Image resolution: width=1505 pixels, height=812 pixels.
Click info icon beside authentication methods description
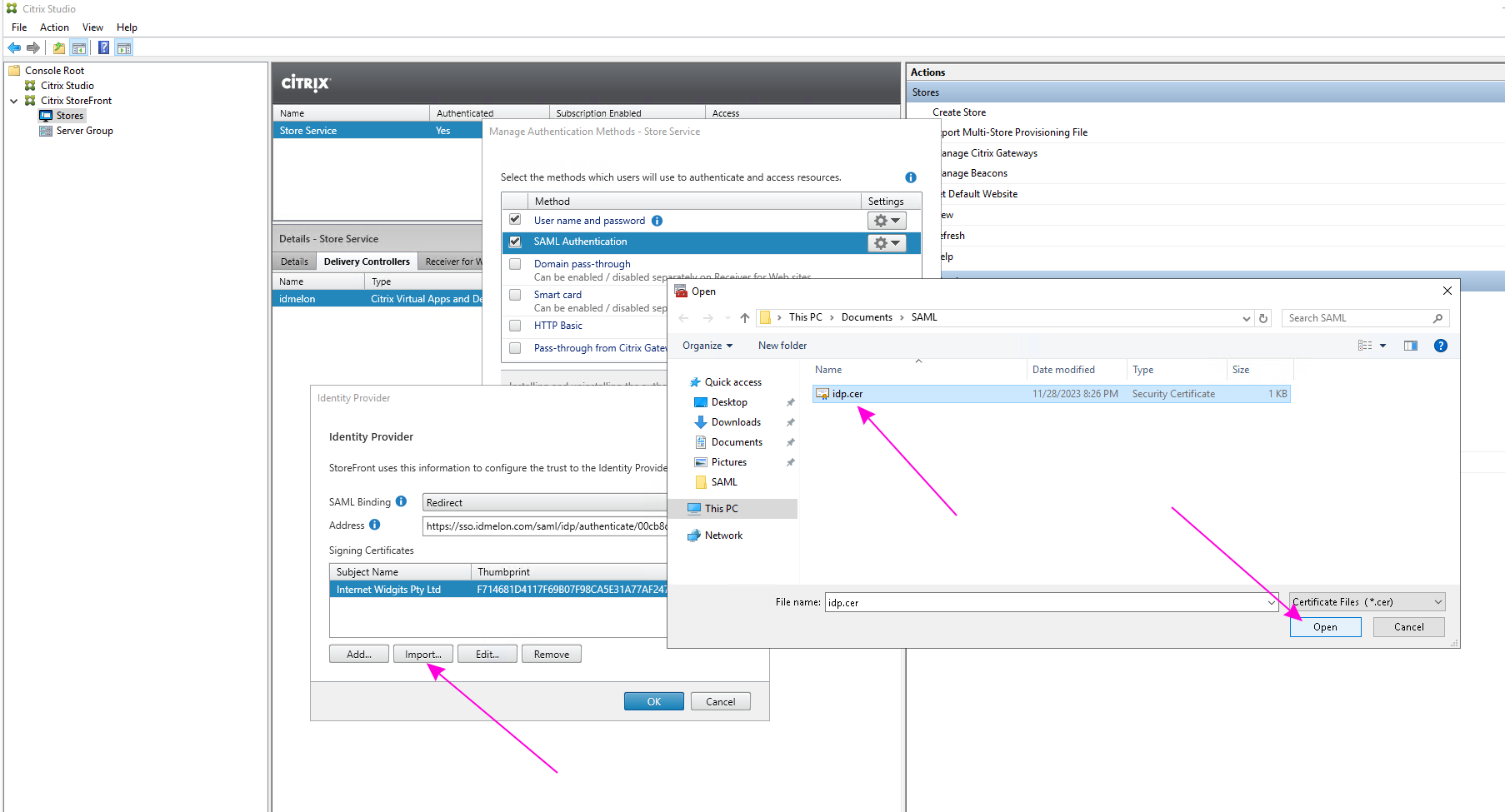[911, 177]
